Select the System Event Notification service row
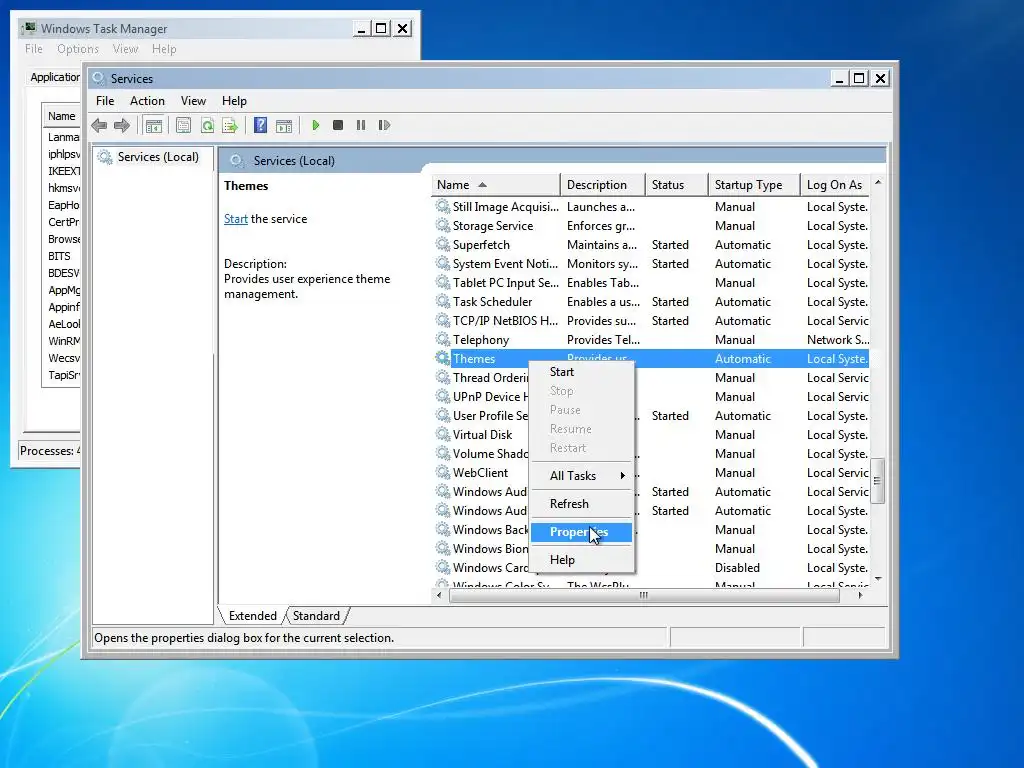 click(651, 263)
